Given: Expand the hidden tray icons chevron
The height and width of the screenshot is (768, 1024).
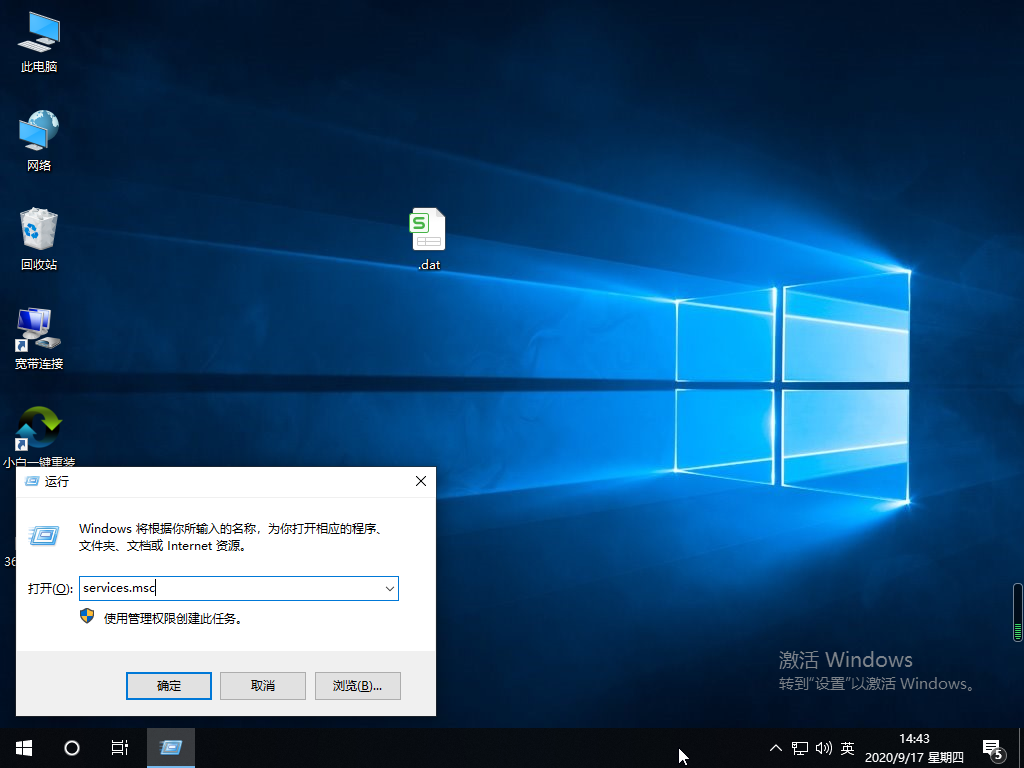Looking at the screenshot, I should (776, 747).
